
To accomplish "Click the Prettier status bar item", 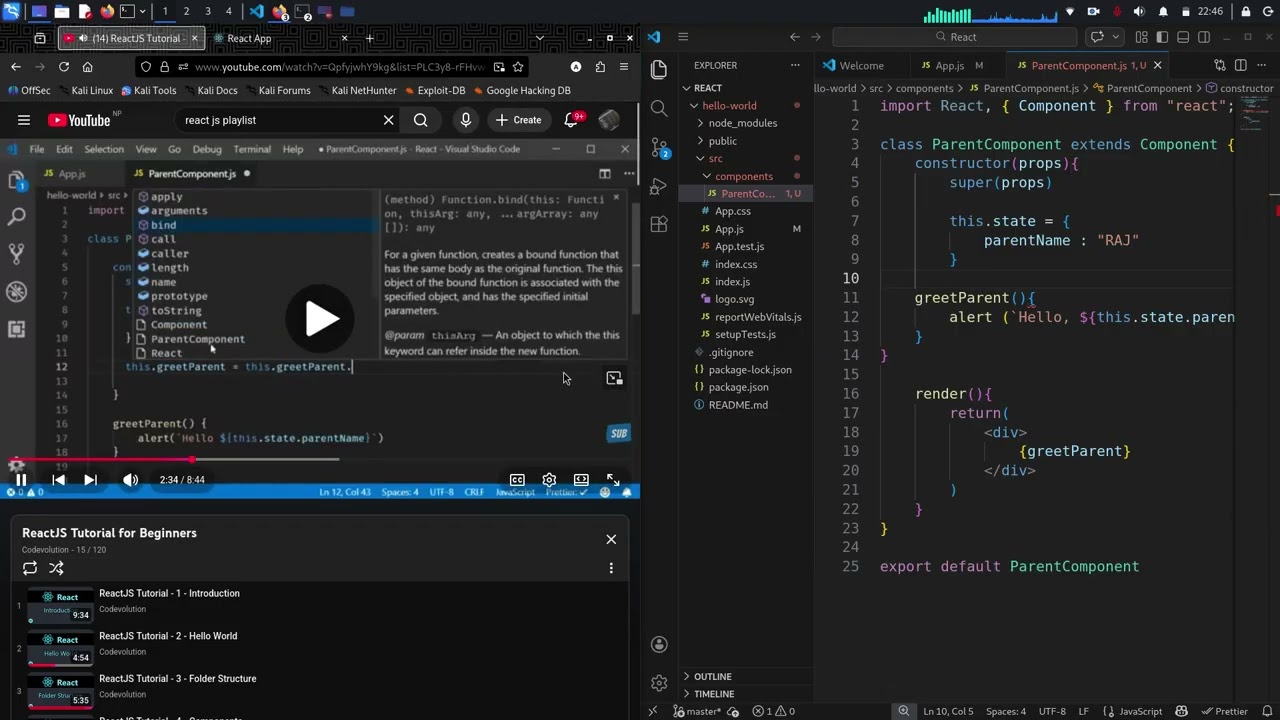I will [x=1224, y=712].
